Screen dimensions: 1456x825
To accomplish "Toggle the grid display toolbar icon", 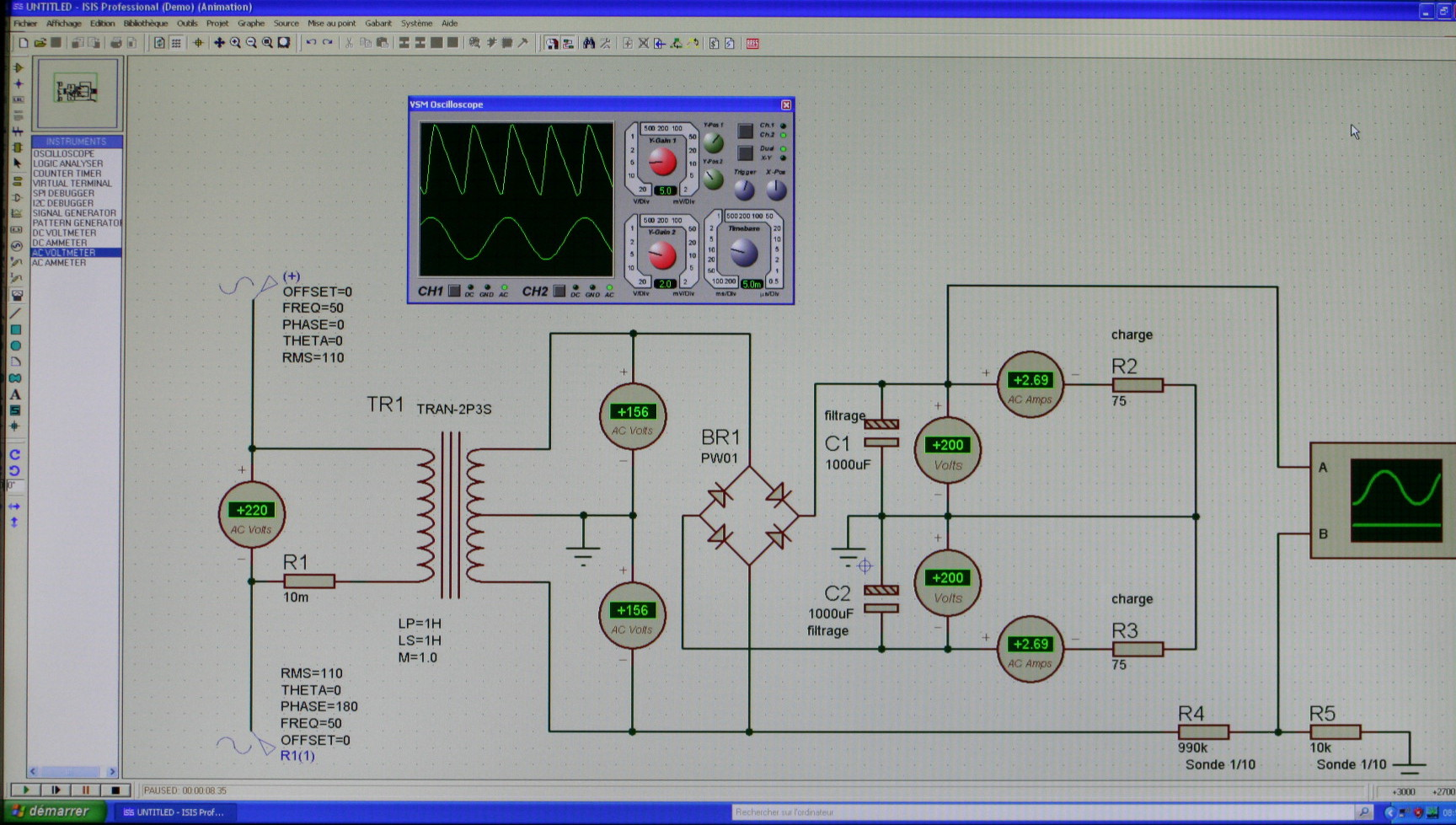I will tap(176, 43).
